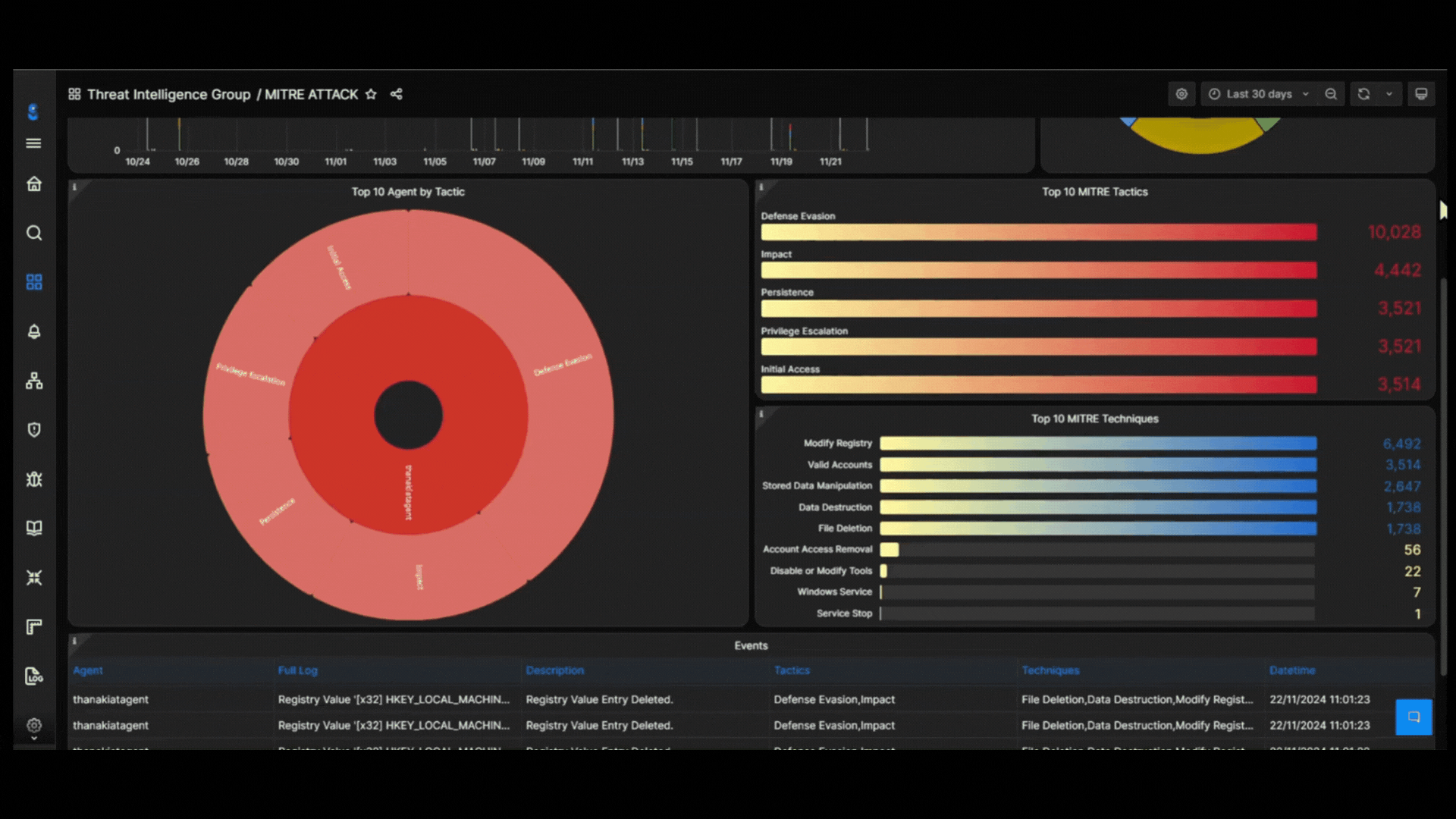
Task: Sort events by the Tactics column header
Action: click(792, 670)
